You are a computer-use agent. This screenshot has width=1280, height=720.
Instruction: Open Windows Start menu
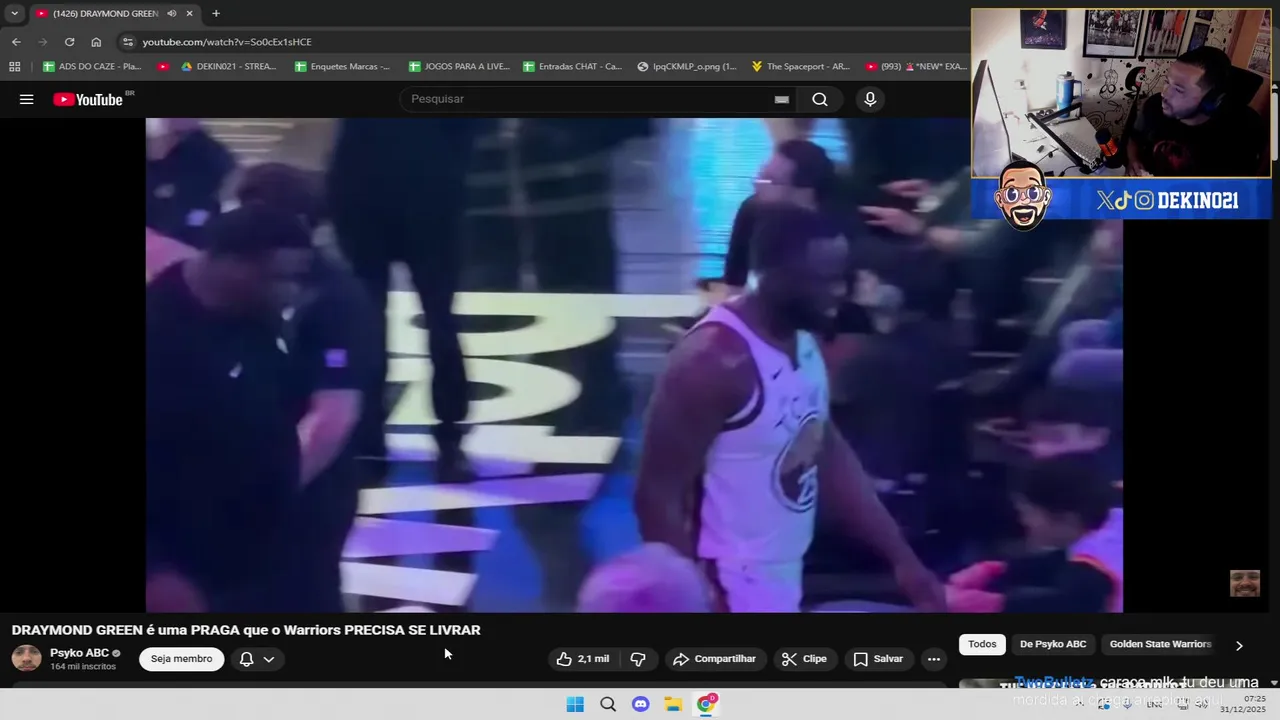tap(575, 704)
